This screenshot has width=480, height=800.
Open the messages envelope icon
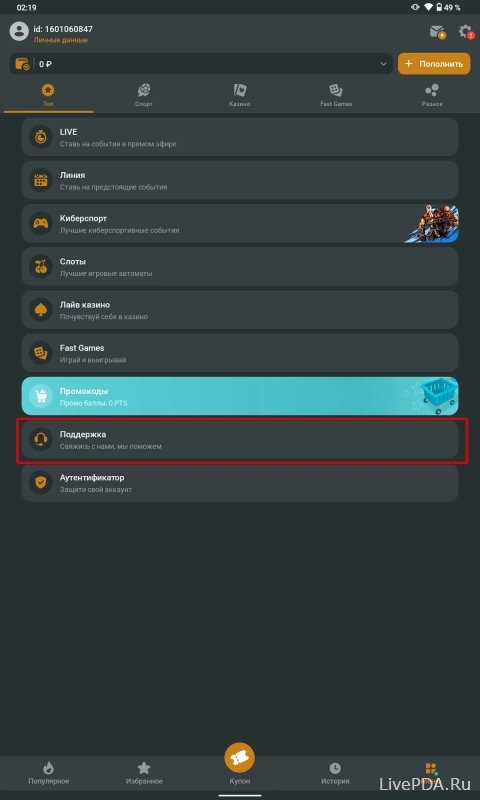click(x=437, y=32)
